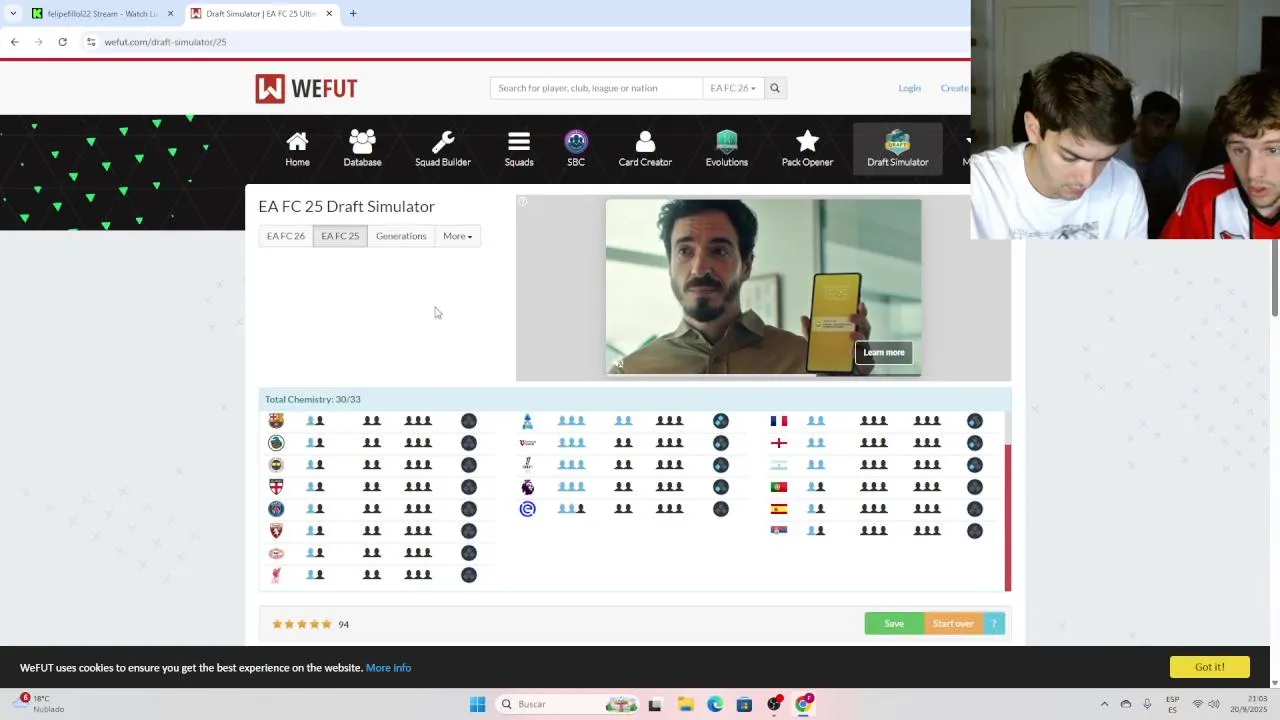1280x720 pixels.
Task: Click the video advertisement thumbnail
Action: (763, 288)
